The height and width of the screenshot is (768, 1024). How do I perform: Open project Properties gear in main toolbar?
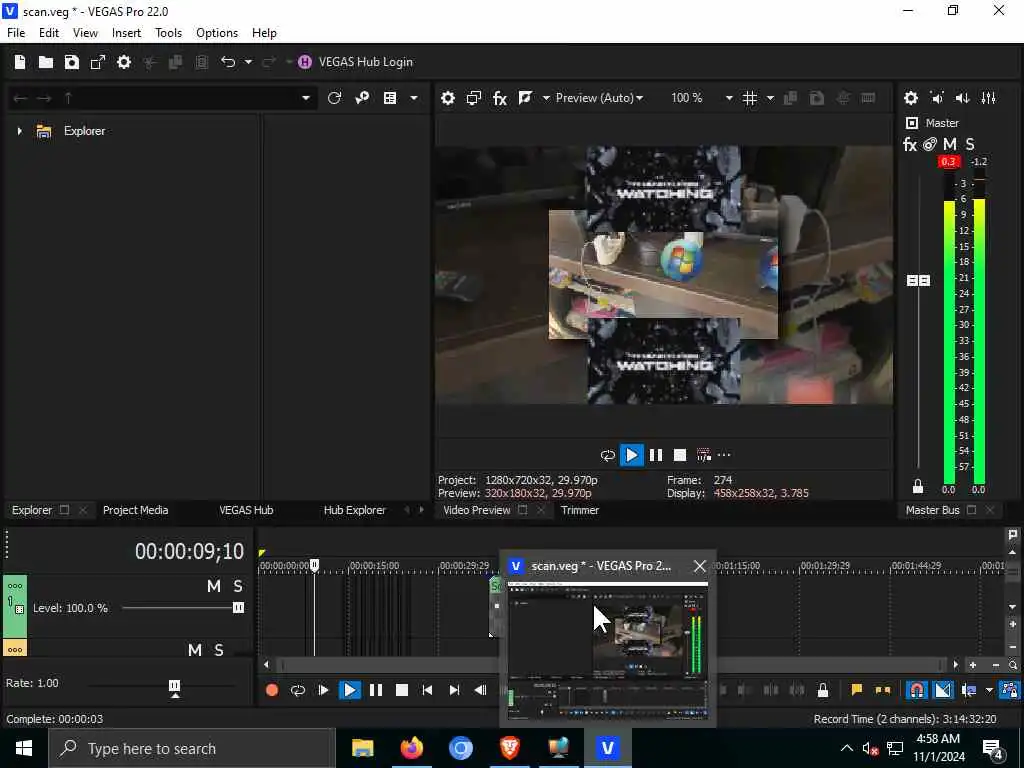[123, 62]
